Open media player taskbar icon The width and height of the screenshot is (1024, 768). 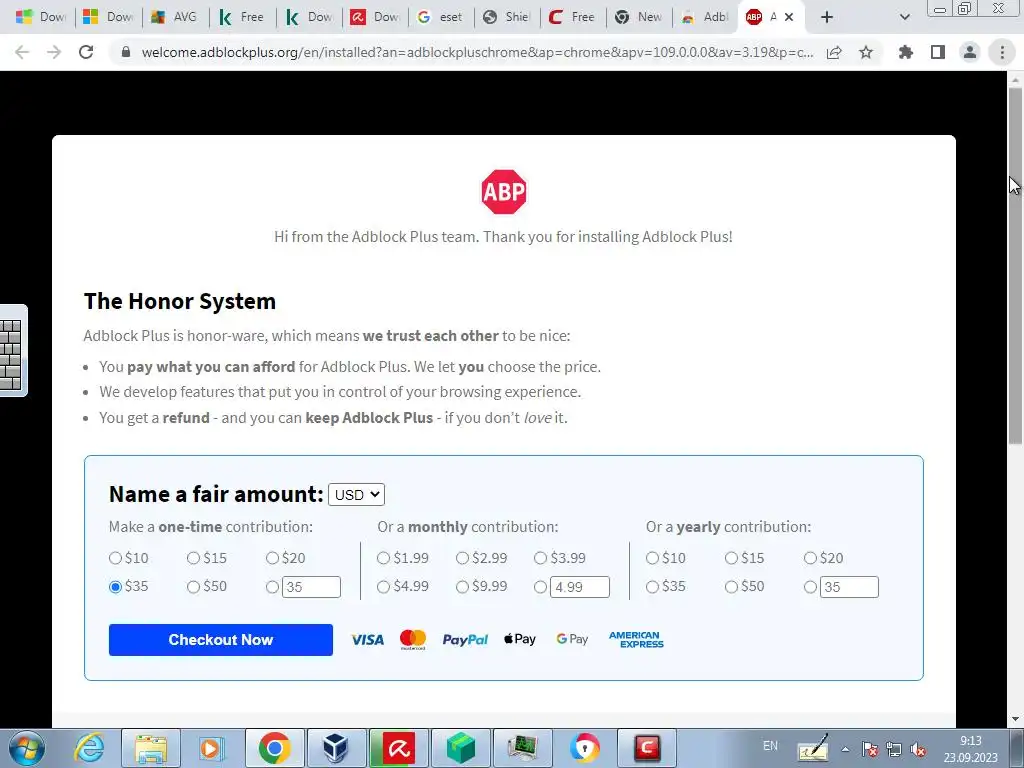click(x=210, y=748)
